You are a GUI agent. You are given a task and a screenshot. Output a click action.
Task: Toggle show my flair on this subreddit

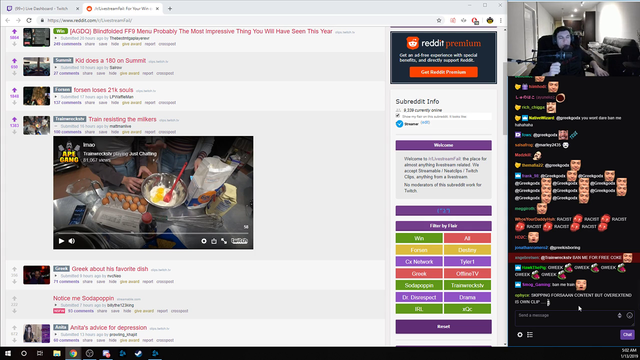coord(398,116)
